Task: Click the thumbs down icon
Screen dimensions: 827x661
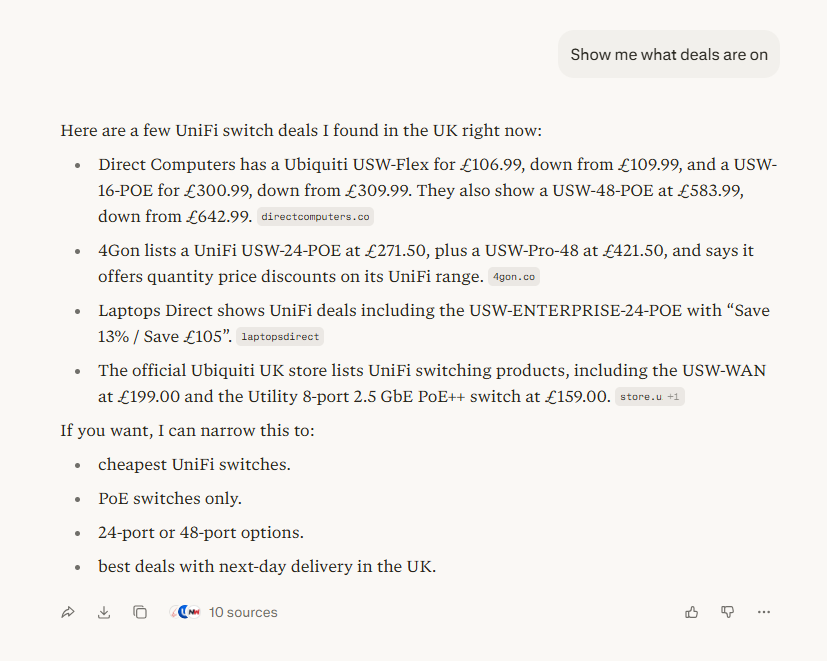Action: [728, 612]
